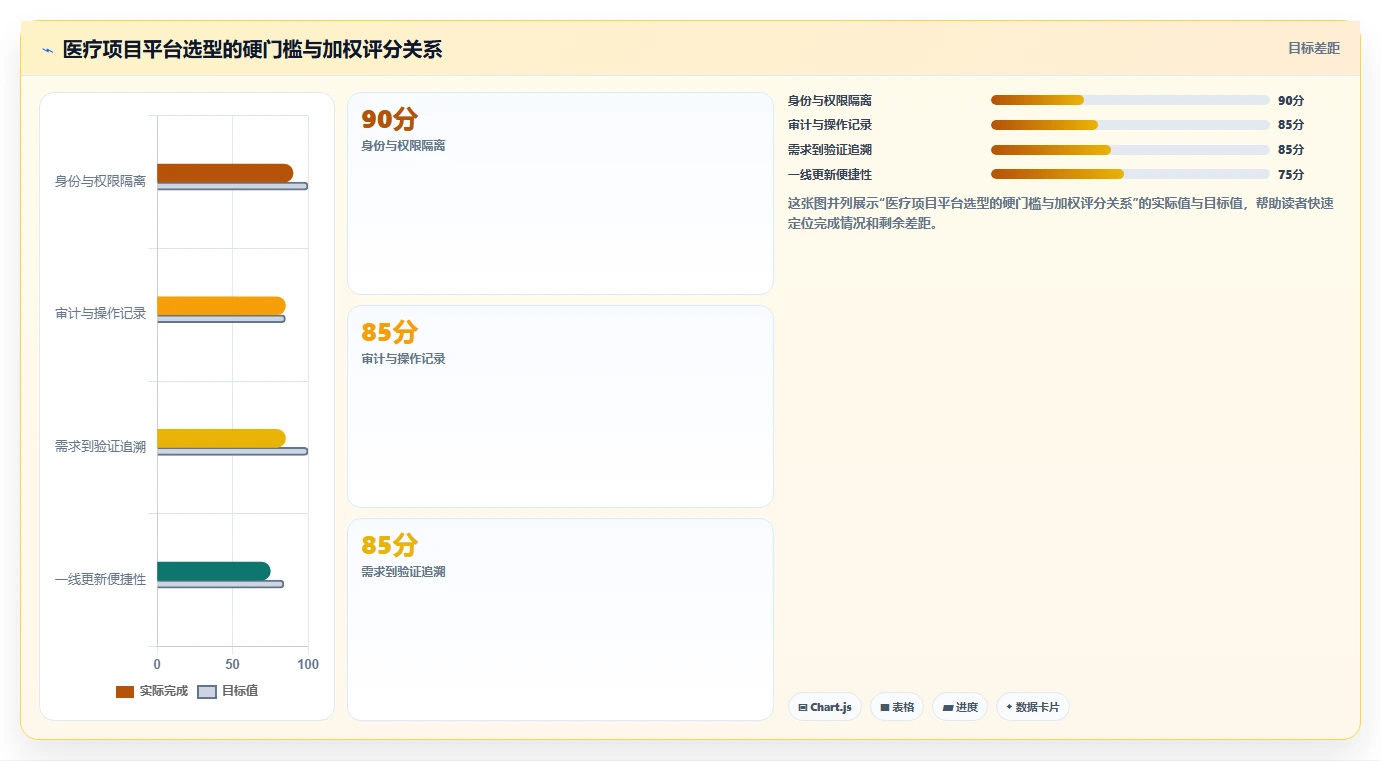Click the 75分 value in progress list
Screen dimensions: 1381x761
pos(1291,174)
